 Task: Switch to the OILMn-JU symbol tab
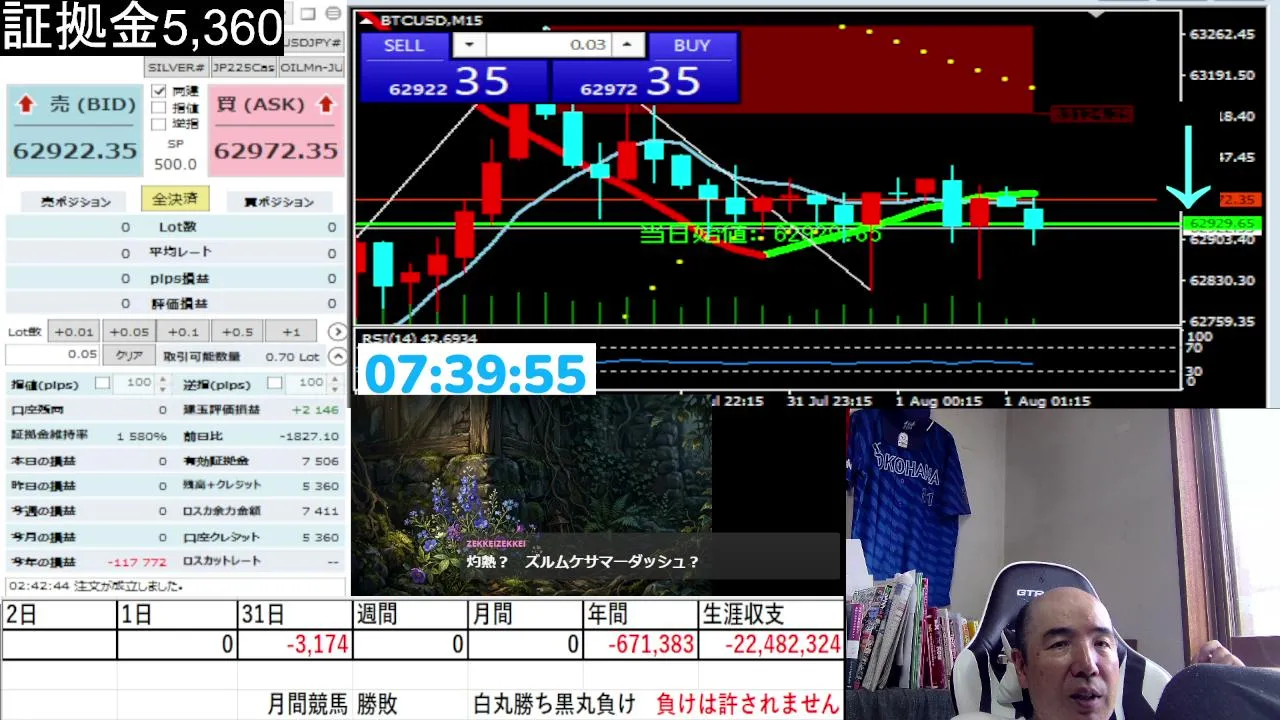pos(311,68)
